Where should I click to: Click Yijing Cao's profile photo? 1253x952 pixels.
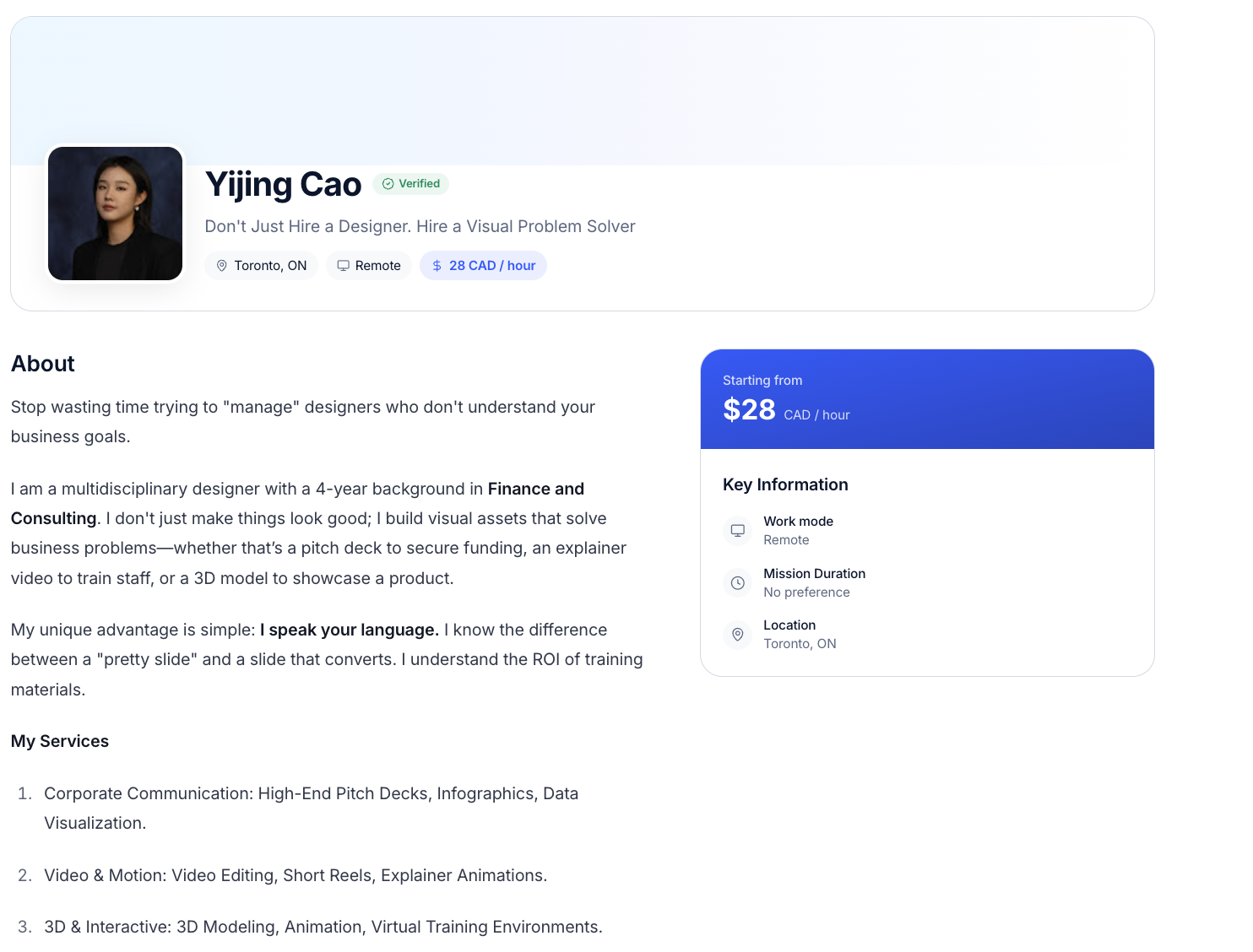point(115,214)
